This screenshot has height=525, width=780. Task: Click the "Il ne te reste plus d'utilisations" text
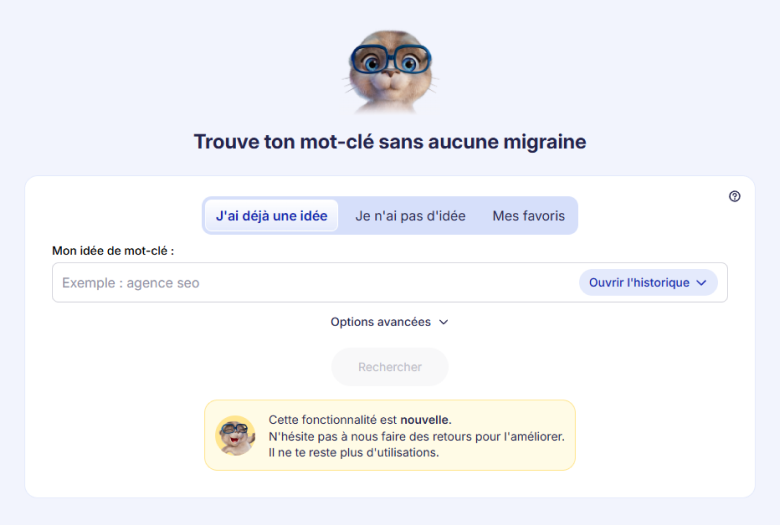[x=354, y=452]
